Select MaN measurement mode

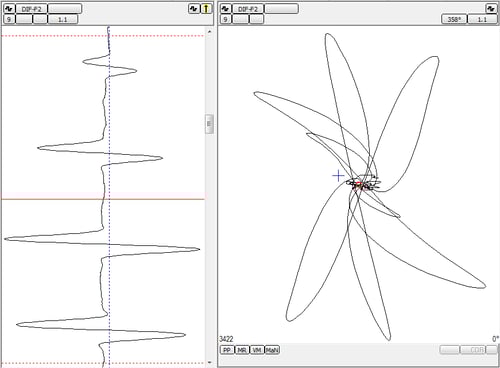click(x=272, y=350)
